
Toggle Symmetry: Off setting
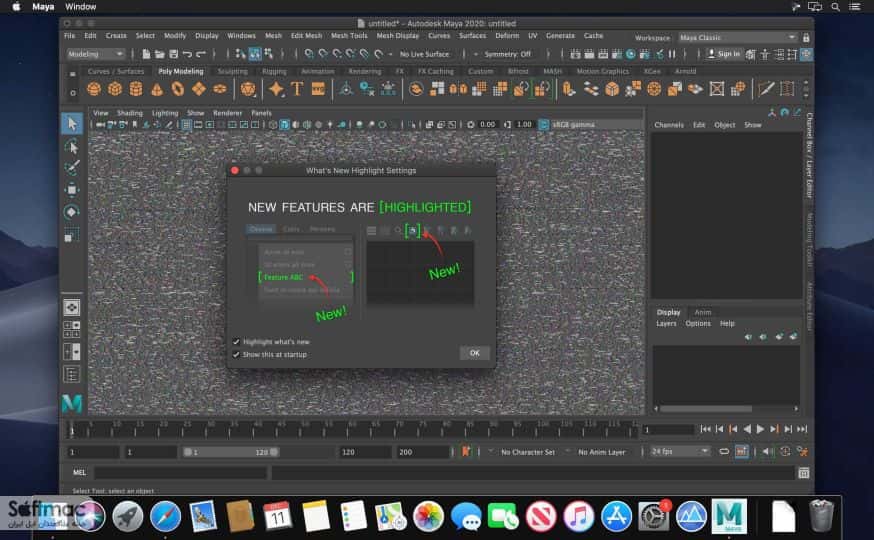pyautogui.click(x=507, y=54)
